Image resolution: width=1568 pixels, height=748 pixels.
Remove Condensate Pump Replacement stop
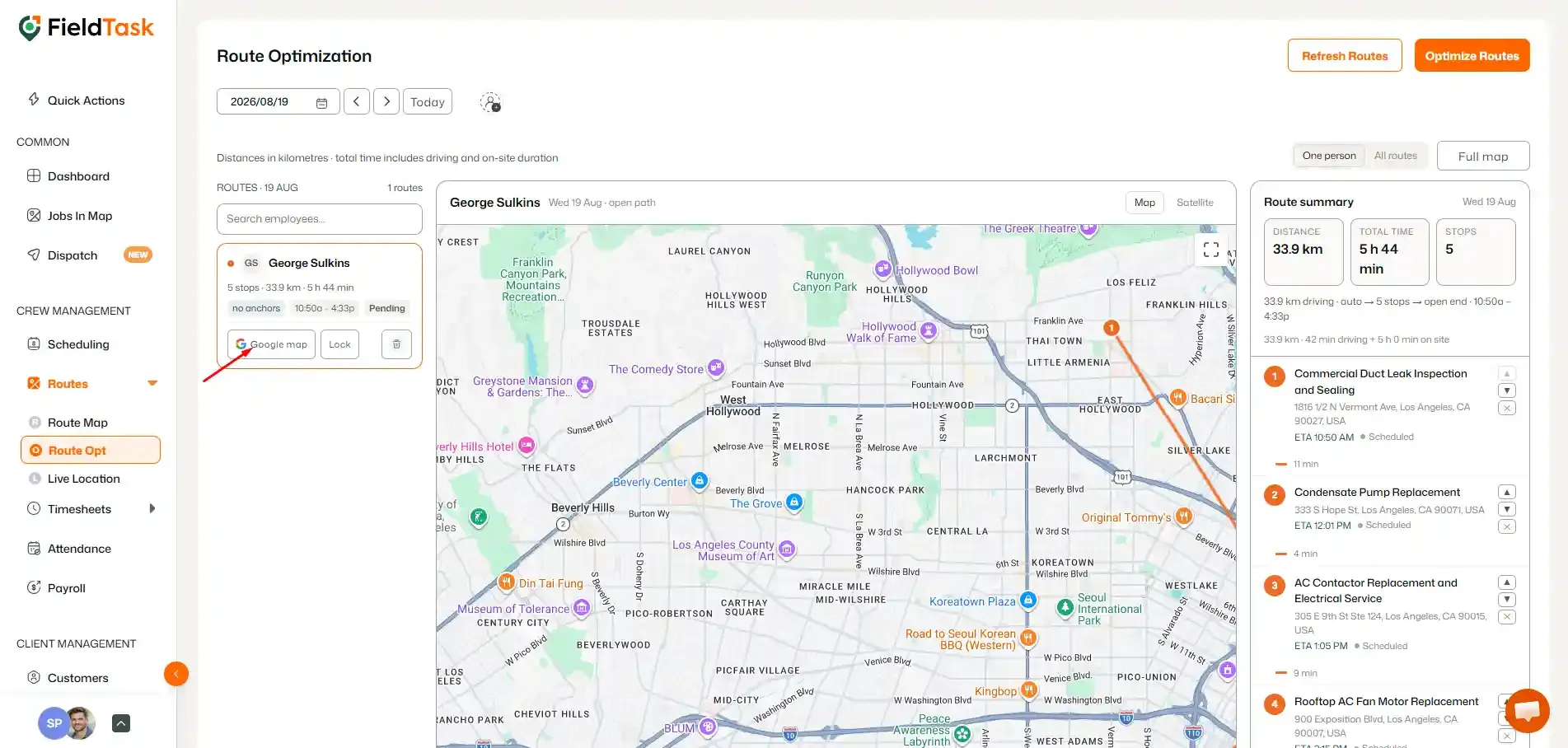pos(1507,526)
